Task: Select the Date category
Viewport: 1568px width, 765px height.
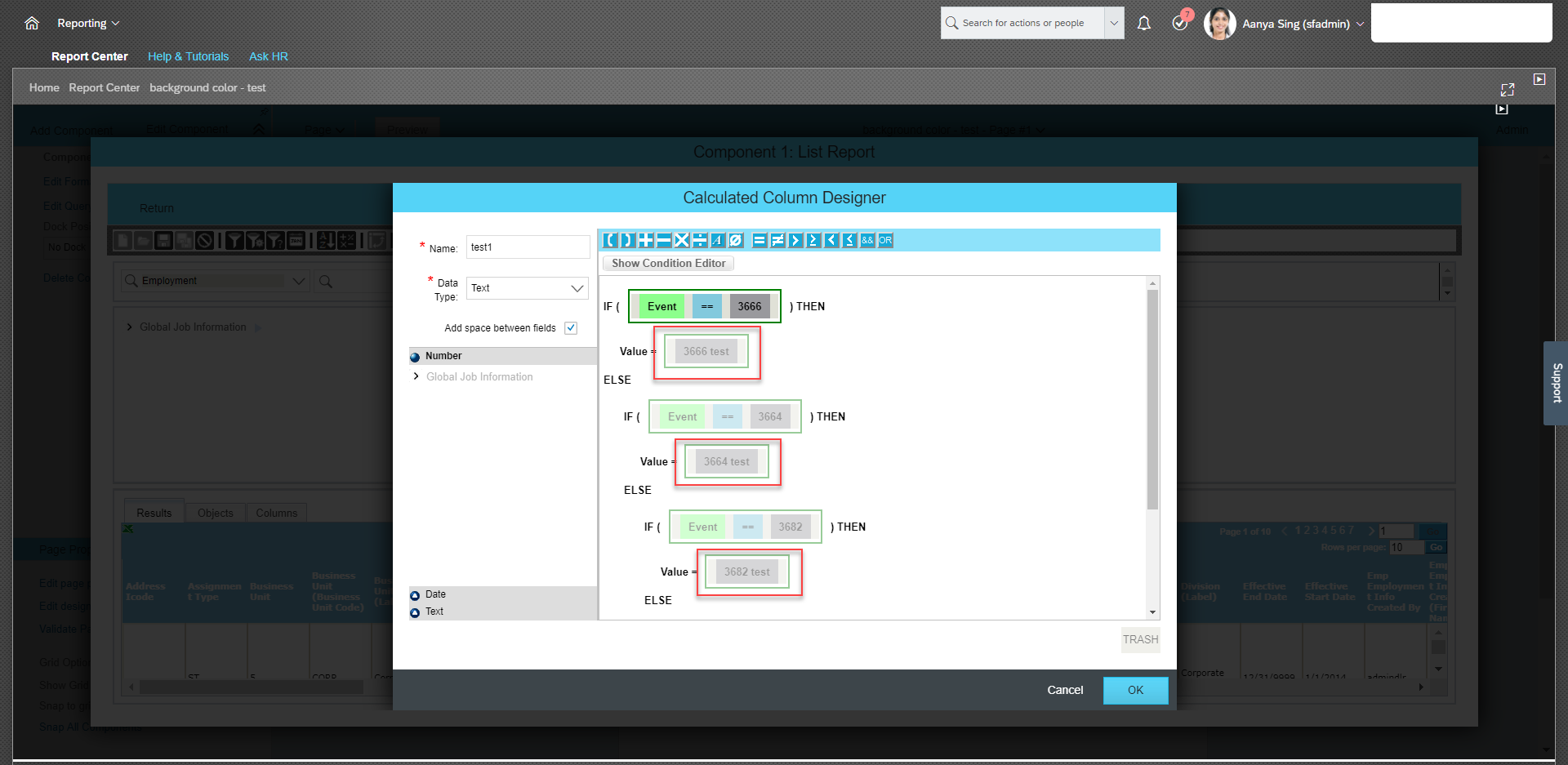Action: 503,594
